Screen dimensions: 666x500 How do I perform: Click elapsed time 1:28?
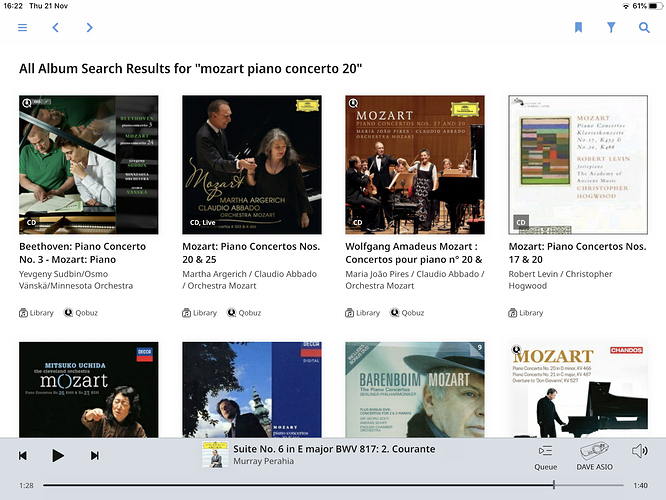[26, 485]
